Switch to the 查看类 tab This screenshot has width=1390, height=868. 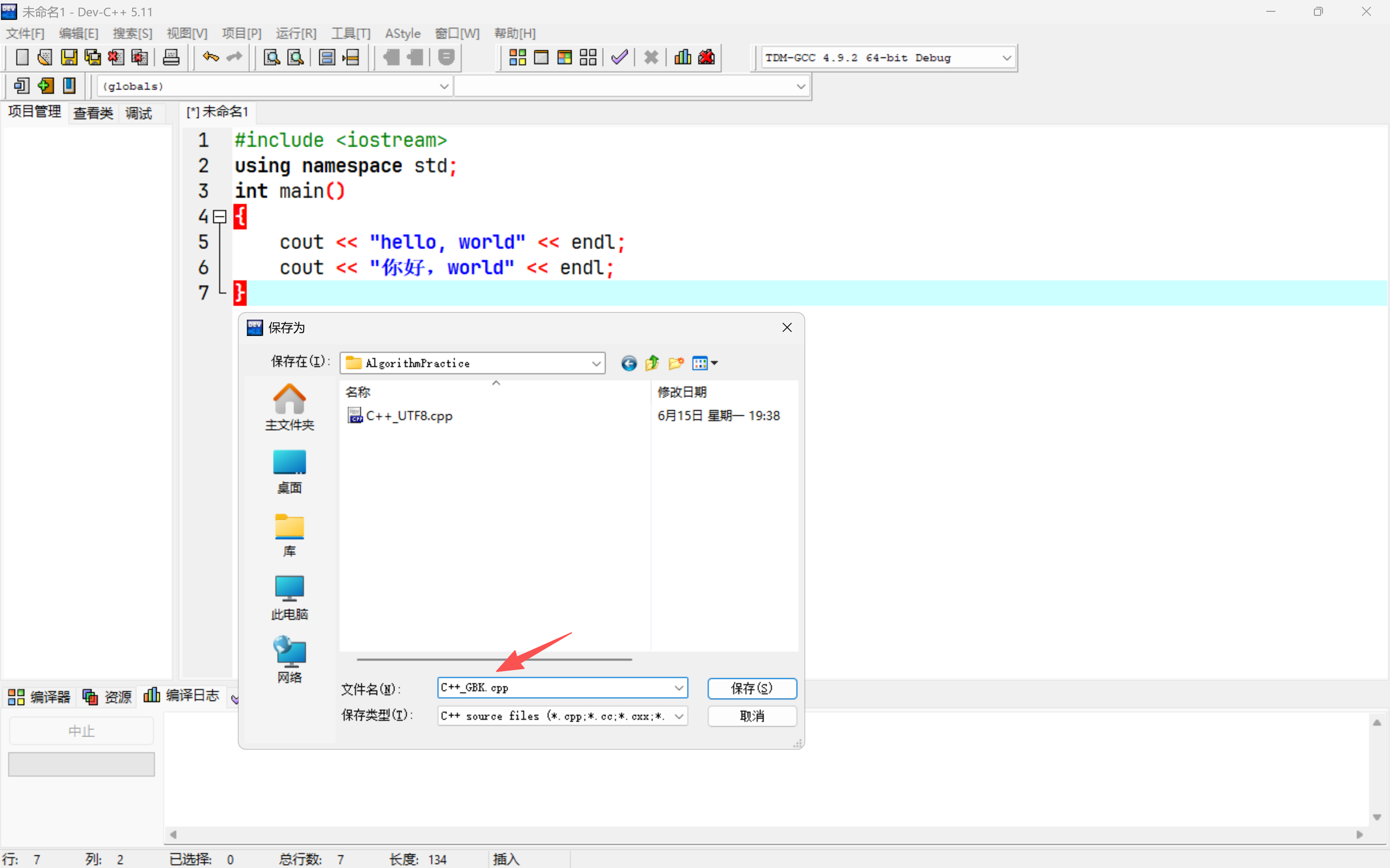pos(93,113)
